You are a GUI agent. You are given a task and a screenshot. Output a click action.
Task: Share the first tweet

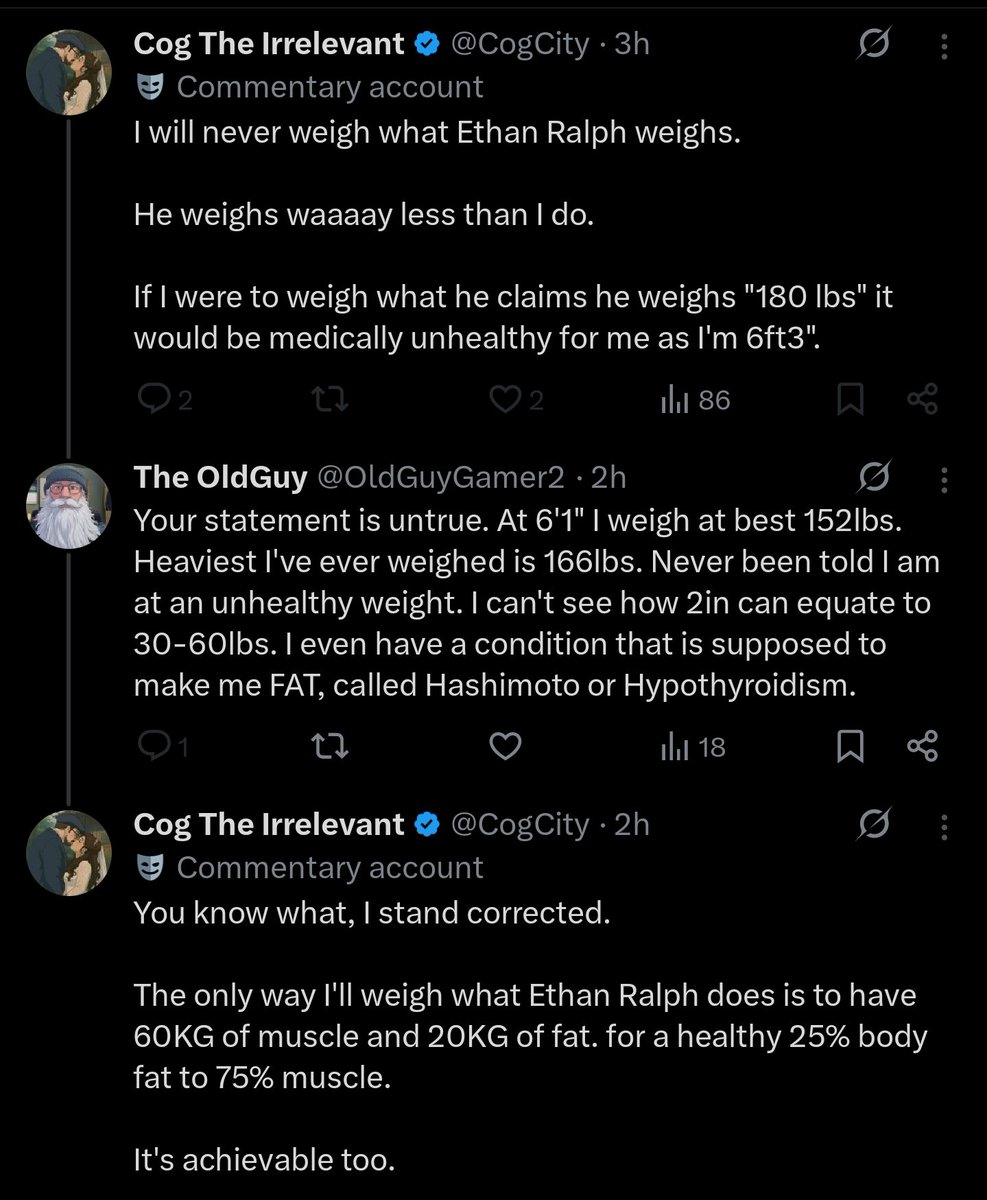(922, 400)
